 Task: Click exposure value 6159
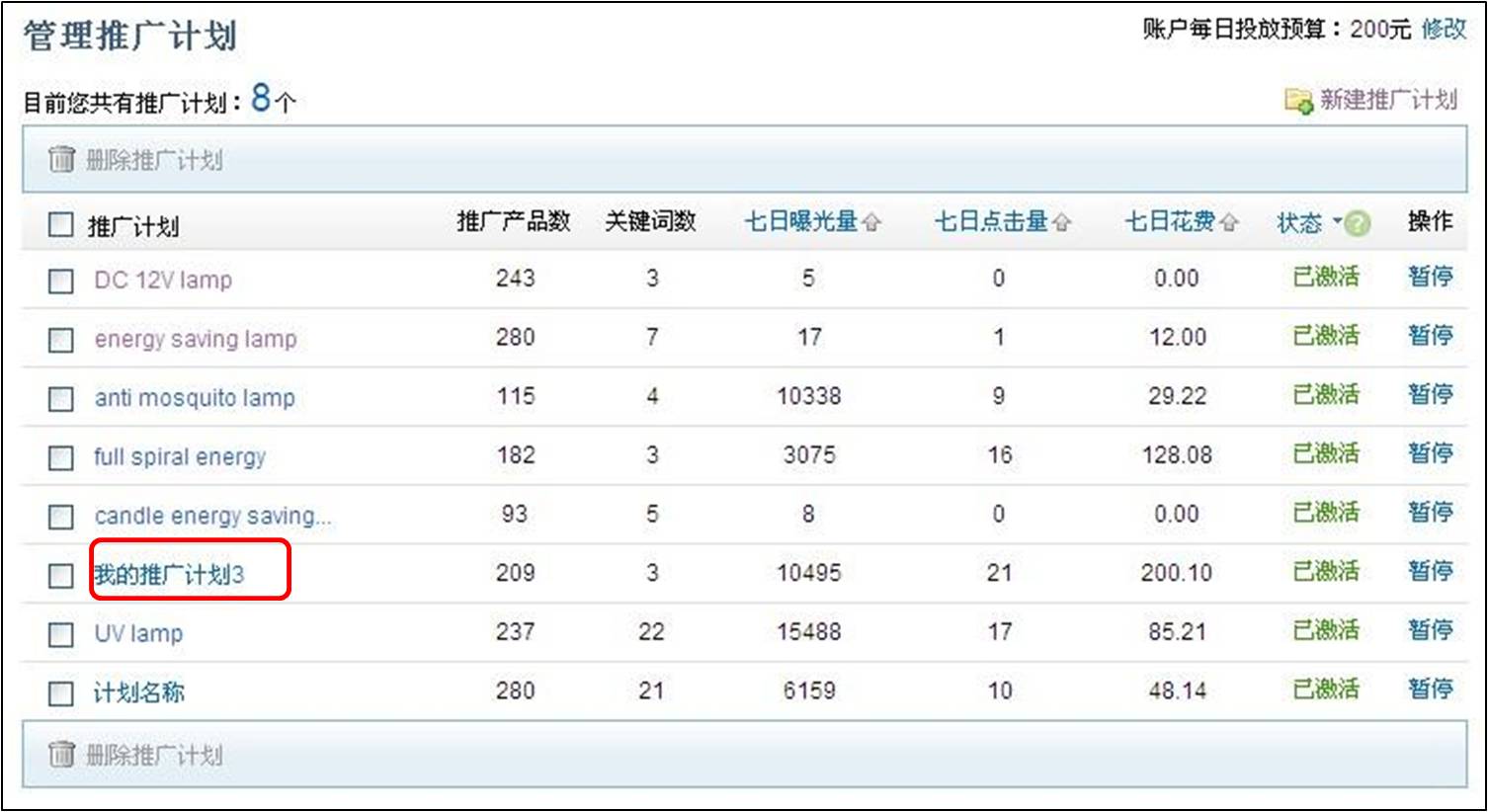pyautogui.click(x=809, y=690)
